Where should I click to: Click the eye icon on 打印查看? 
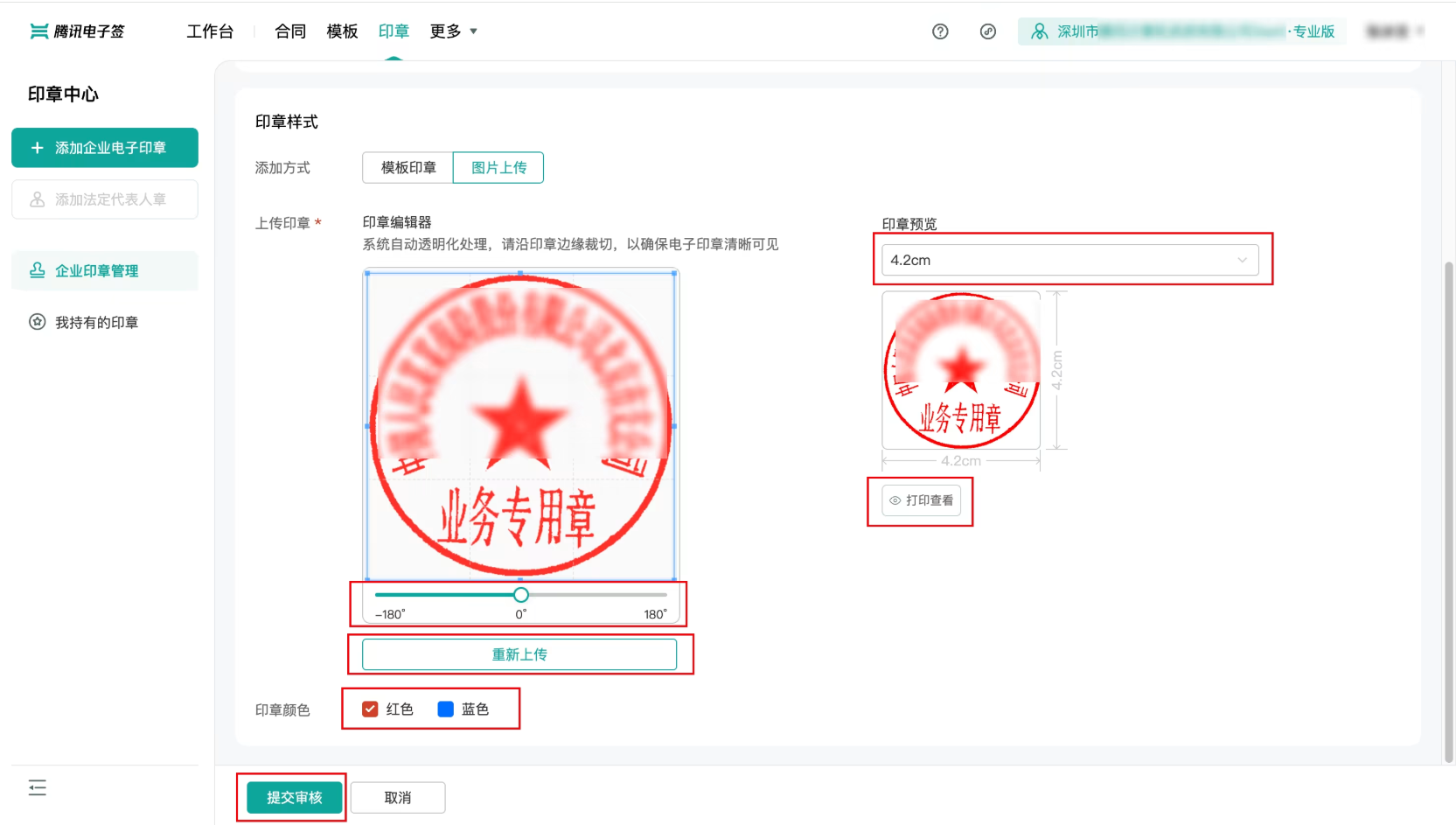coord(895,500)
